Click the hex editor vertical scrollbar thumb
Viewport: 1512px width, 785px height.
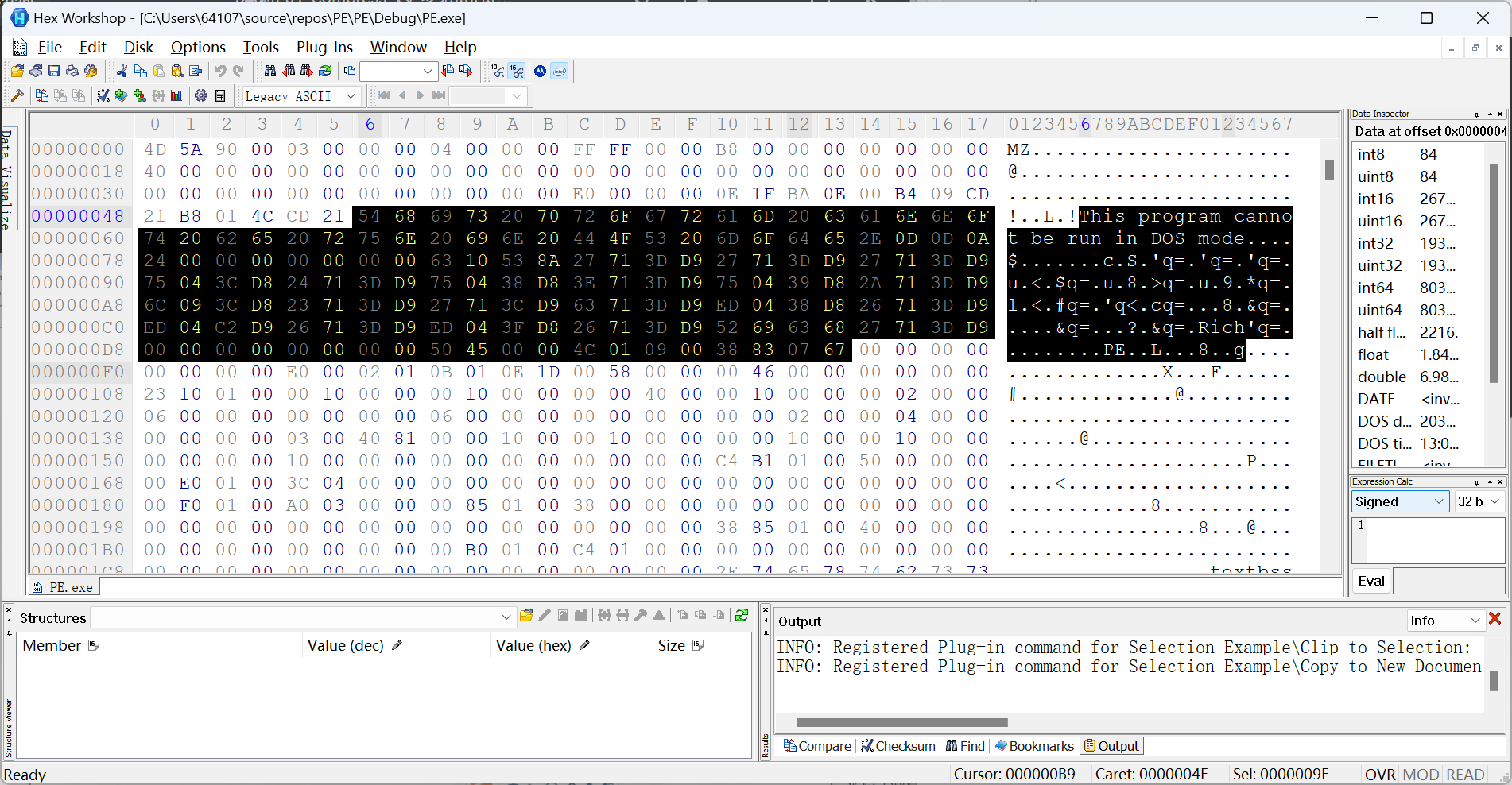[x=1329, y=170]
